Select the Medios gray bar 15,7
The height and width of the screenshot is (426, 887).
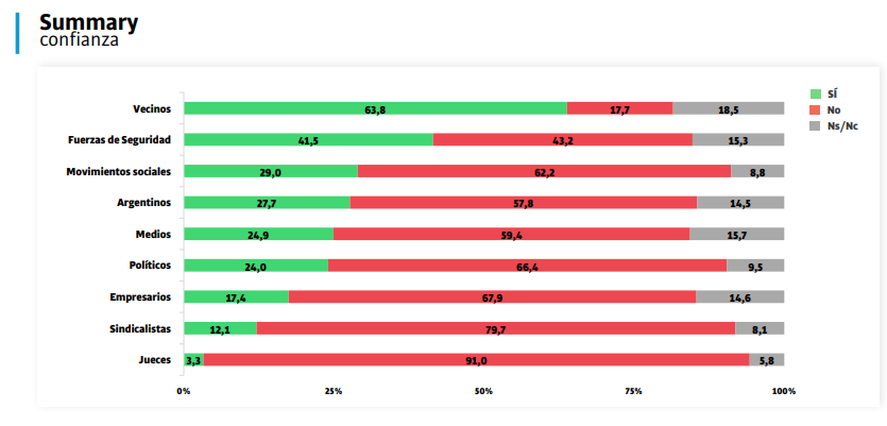click(736, 234)
